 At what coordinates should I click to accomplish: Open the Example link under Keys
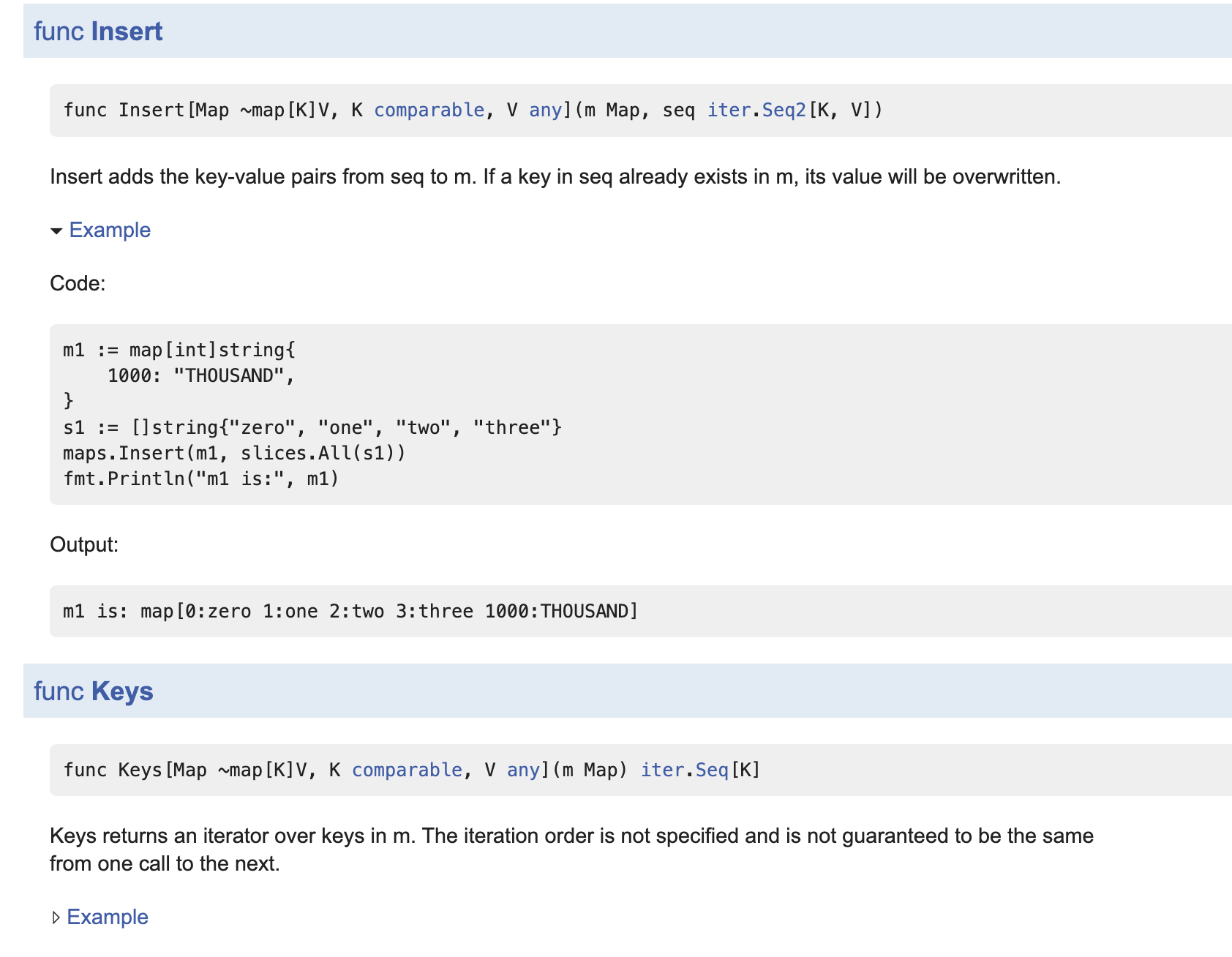click(108, 917)
